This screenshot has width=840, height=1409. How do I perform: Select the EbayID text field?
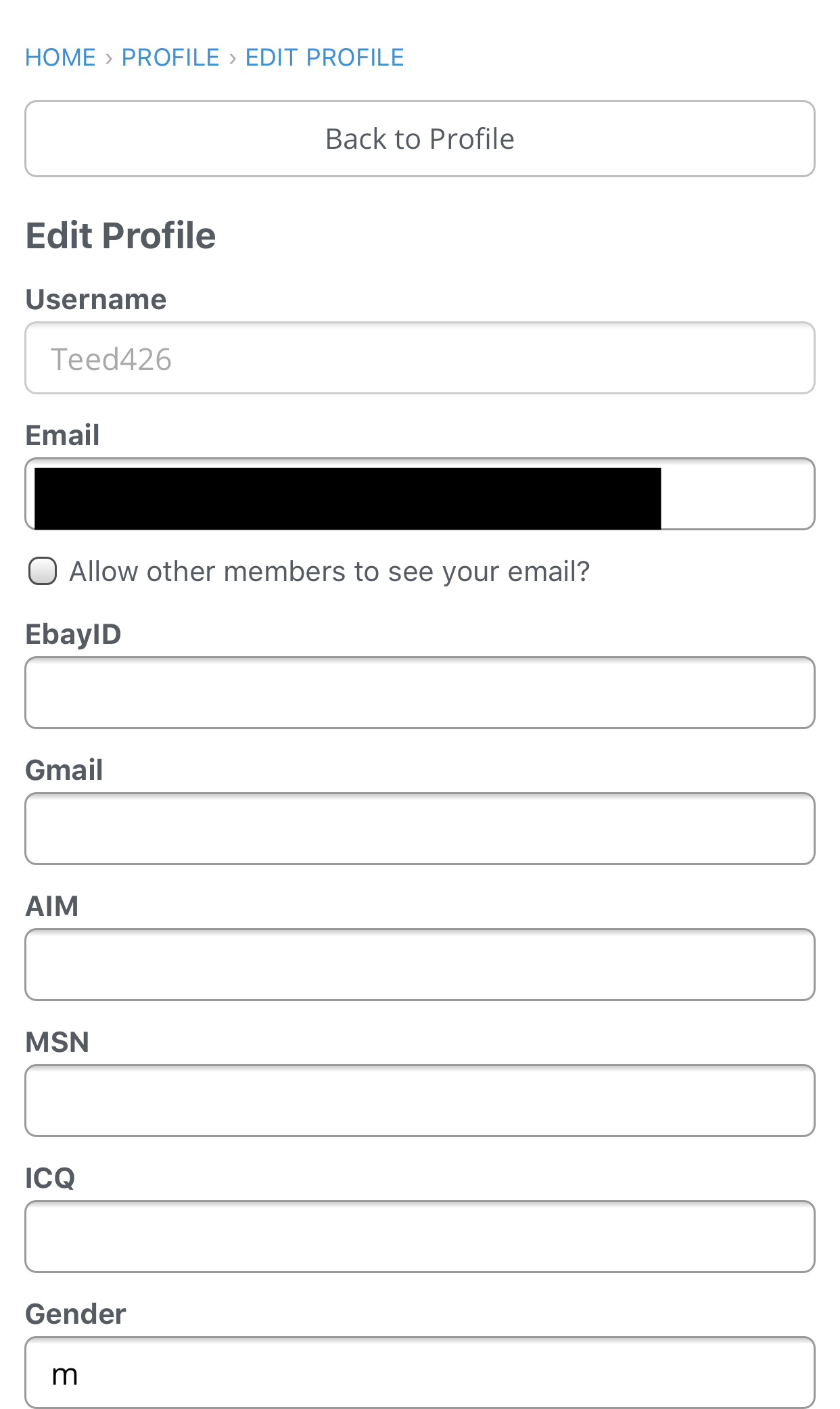(x=420, y=693)
